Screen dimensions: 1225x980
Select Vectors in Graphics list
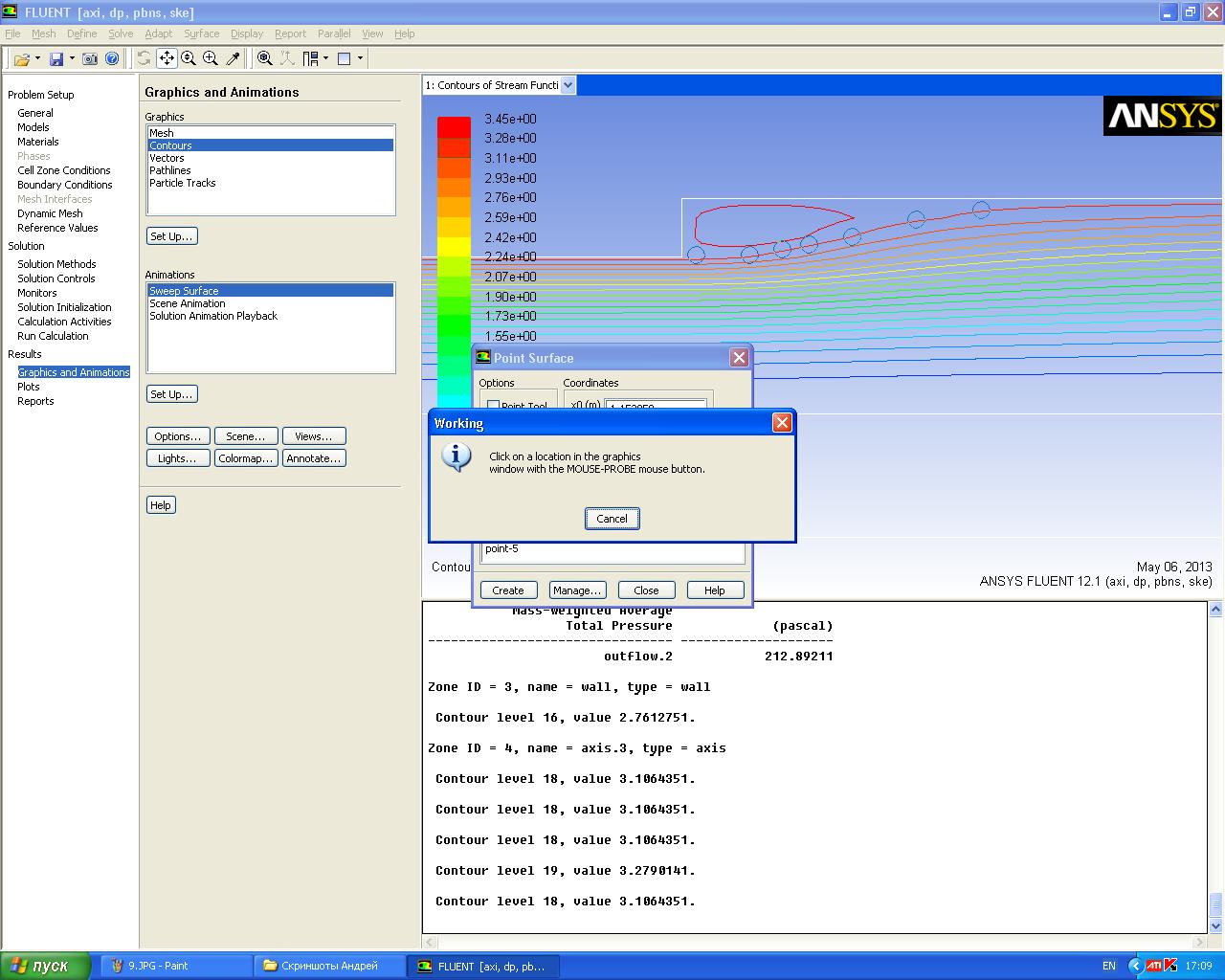(x=270, y=158)
